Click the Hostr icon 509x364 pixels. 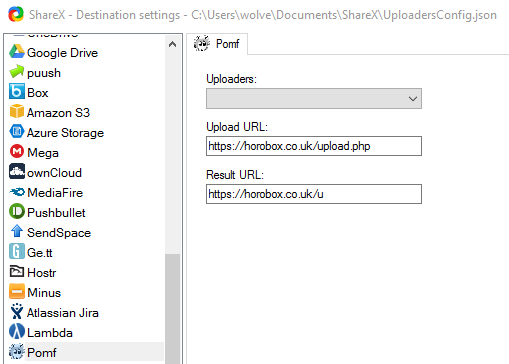click(x=17, y=272)
